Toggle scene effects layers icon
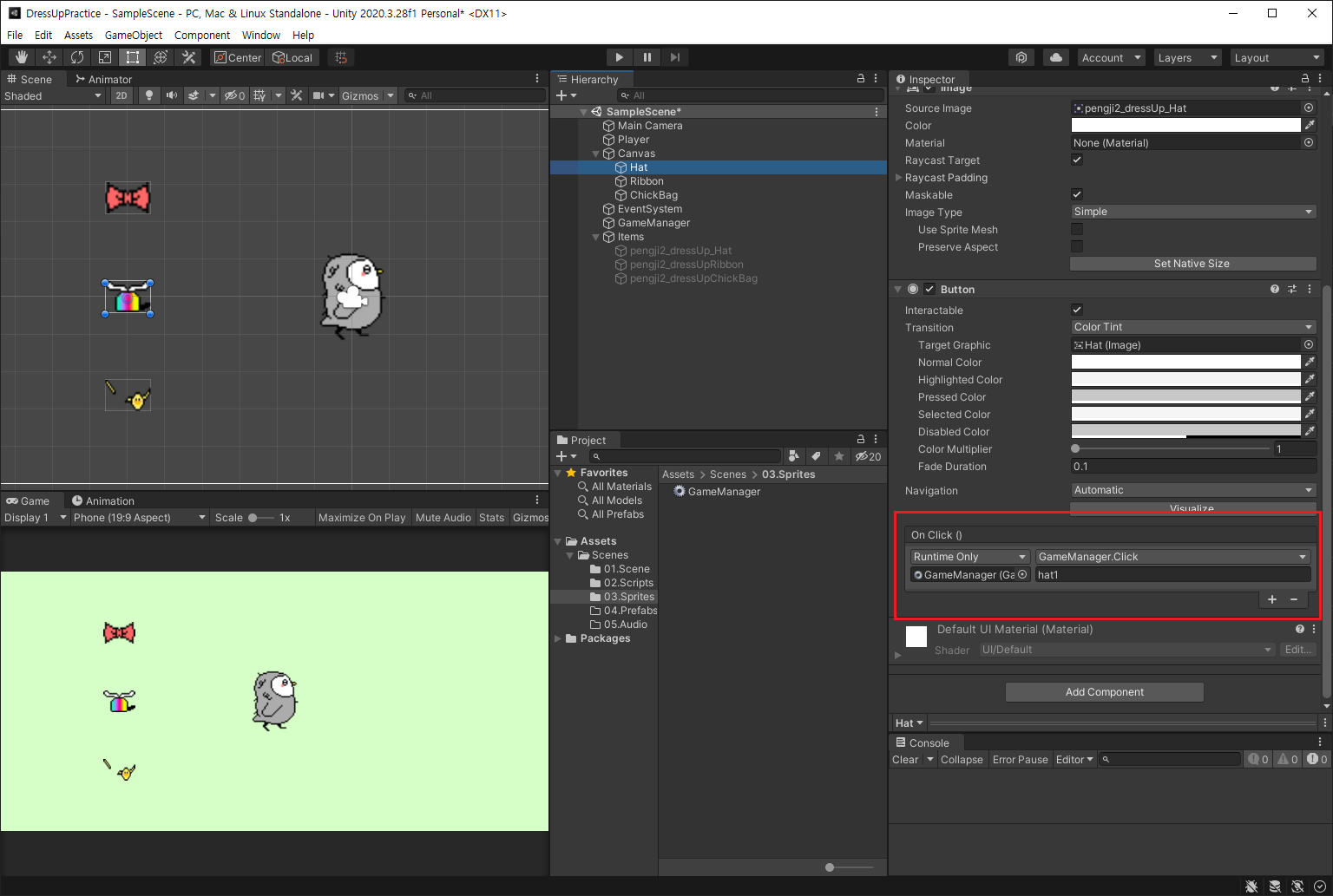The image size is (1333, 896). 194,95
